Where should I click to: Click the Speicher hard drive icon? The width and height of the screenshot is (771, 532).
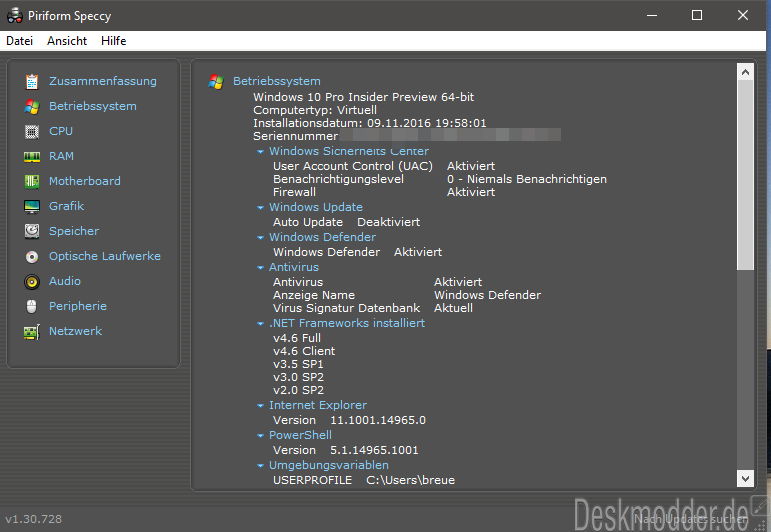(32, 231)
